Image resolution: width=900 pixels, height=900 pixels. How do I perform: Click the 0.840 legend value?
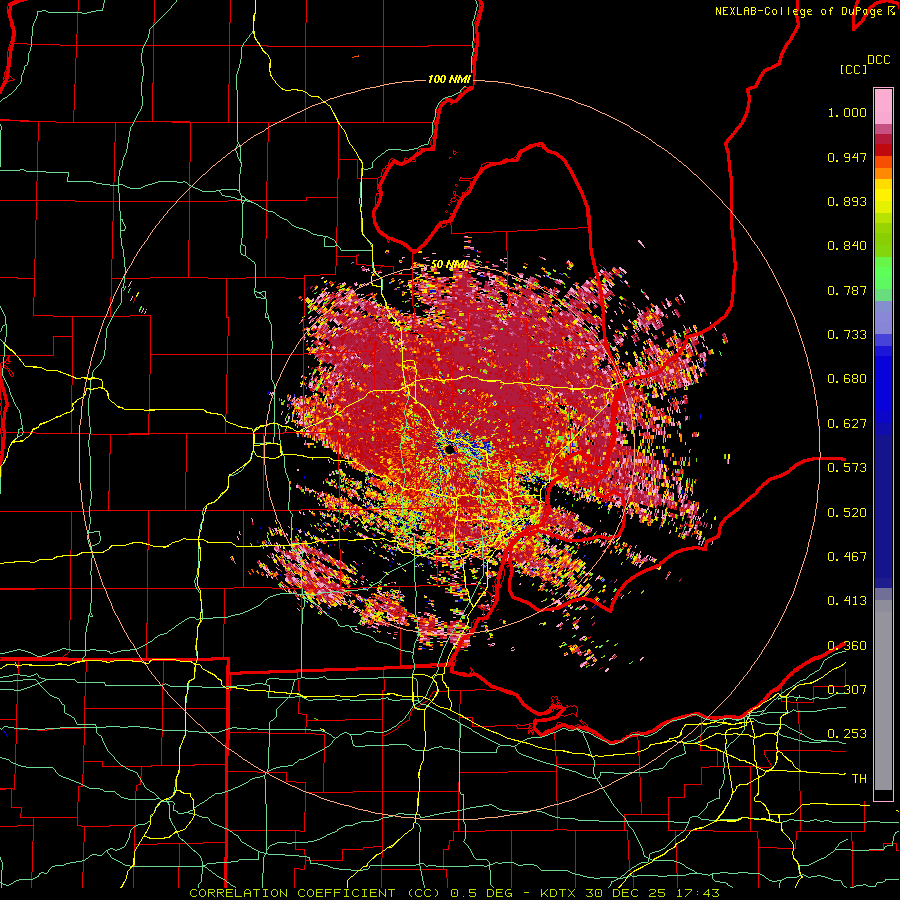pos(847,246)
